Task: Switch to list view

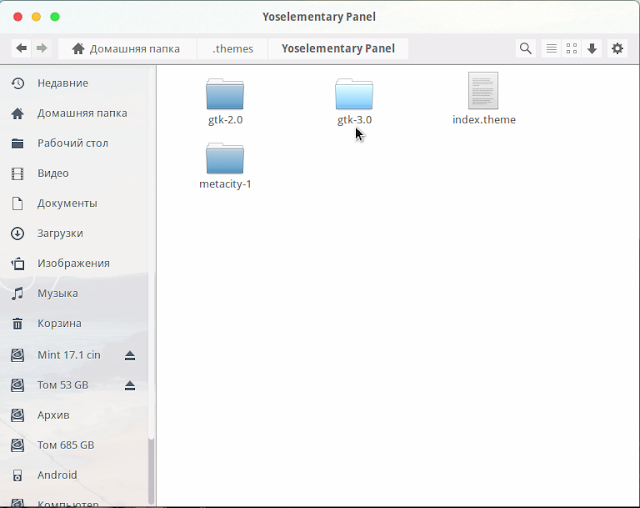Action: click(x=551, y=49)
